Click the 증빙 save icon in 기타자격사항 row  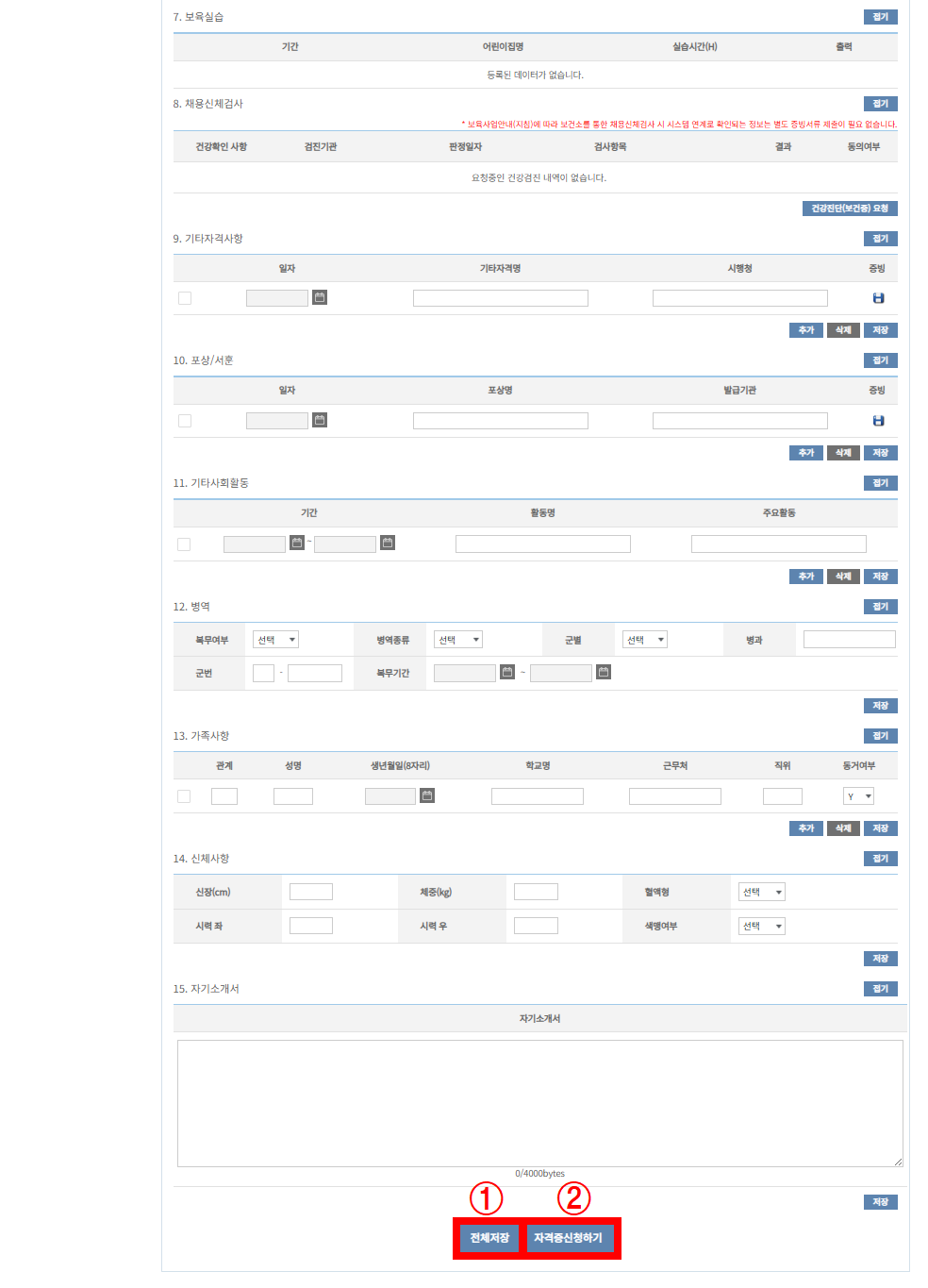878,298
